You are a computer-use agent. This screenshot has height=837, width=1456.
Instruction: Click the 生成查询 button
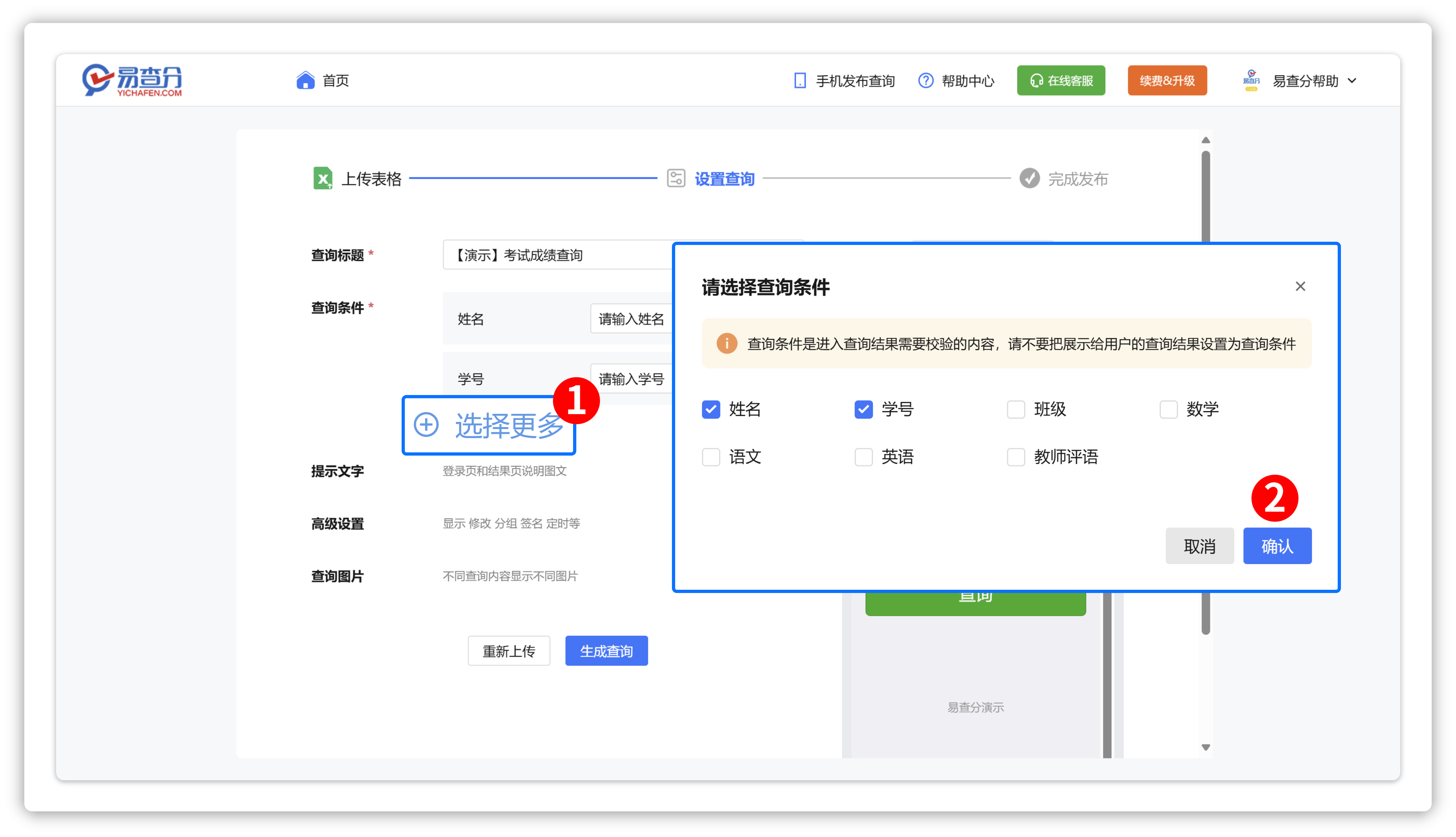tap(606, 651)
